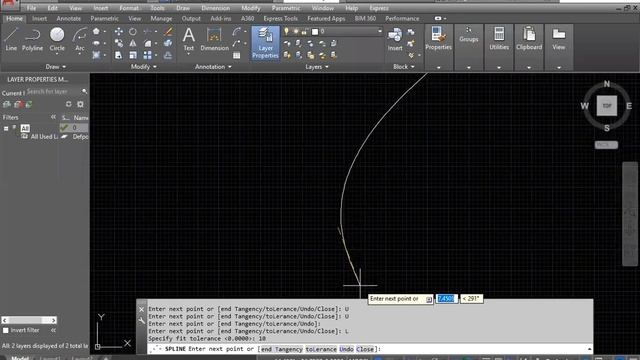Expand the Block panel

pyautogui.click(x=404, y=67)
